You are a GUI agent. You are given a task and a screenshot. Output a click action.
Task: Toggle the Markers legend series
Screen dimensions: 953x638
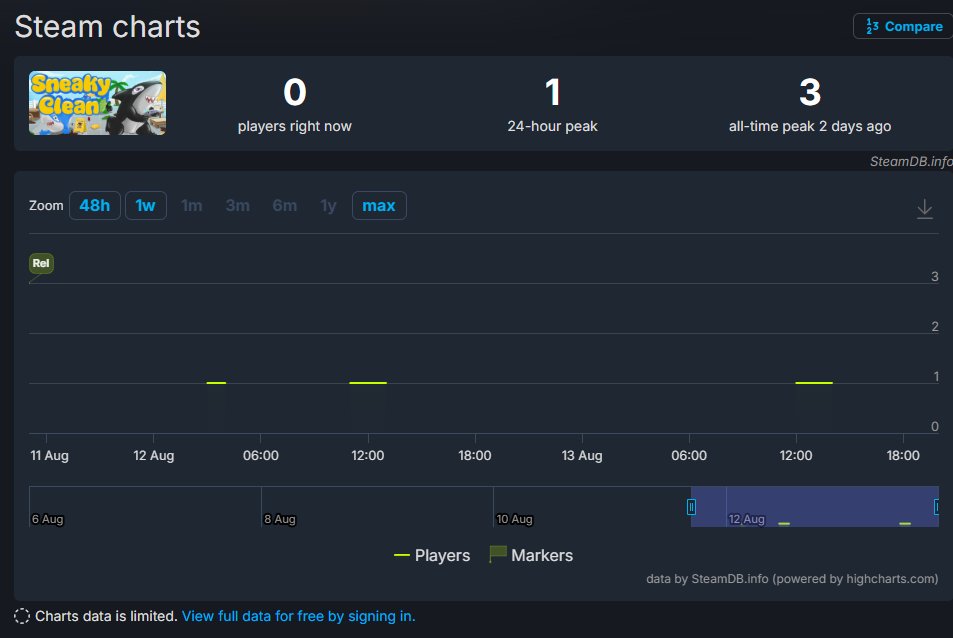531,555
